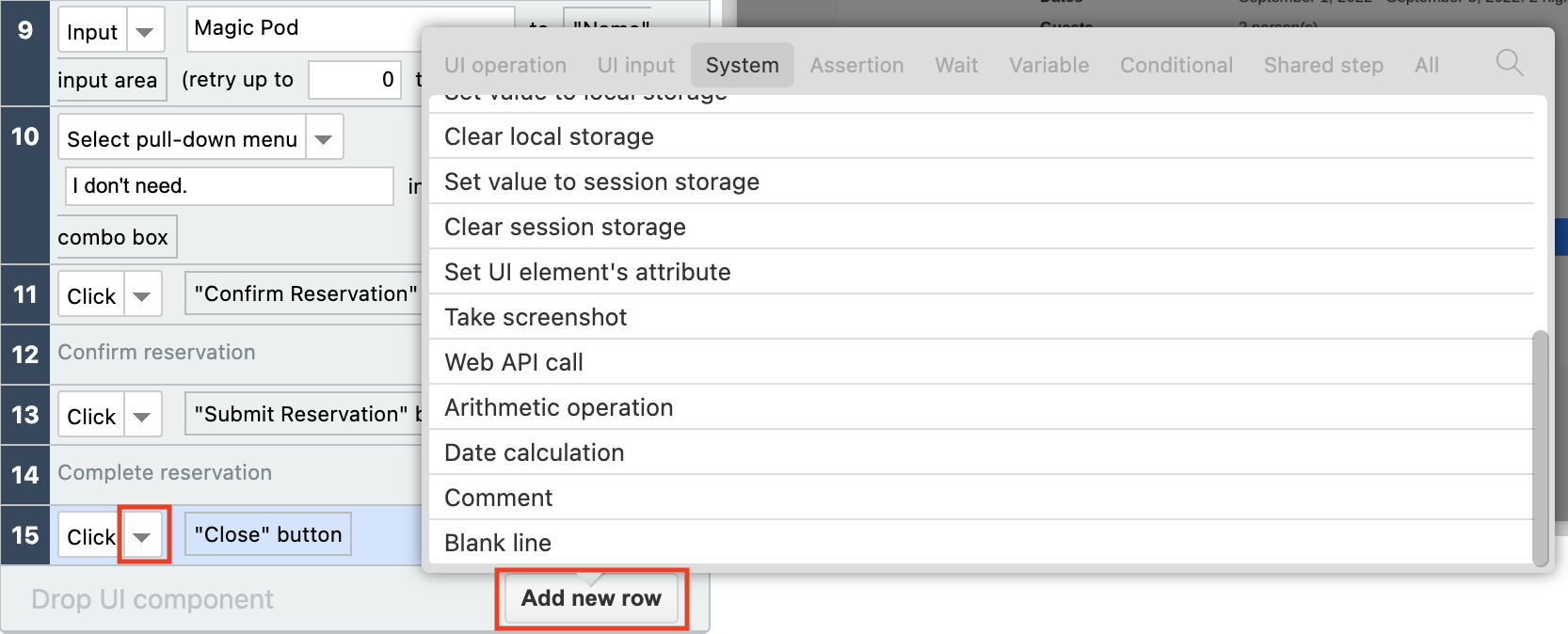Open the Select pull-down menu command dropdown
1568x634 pixels.
324,139
